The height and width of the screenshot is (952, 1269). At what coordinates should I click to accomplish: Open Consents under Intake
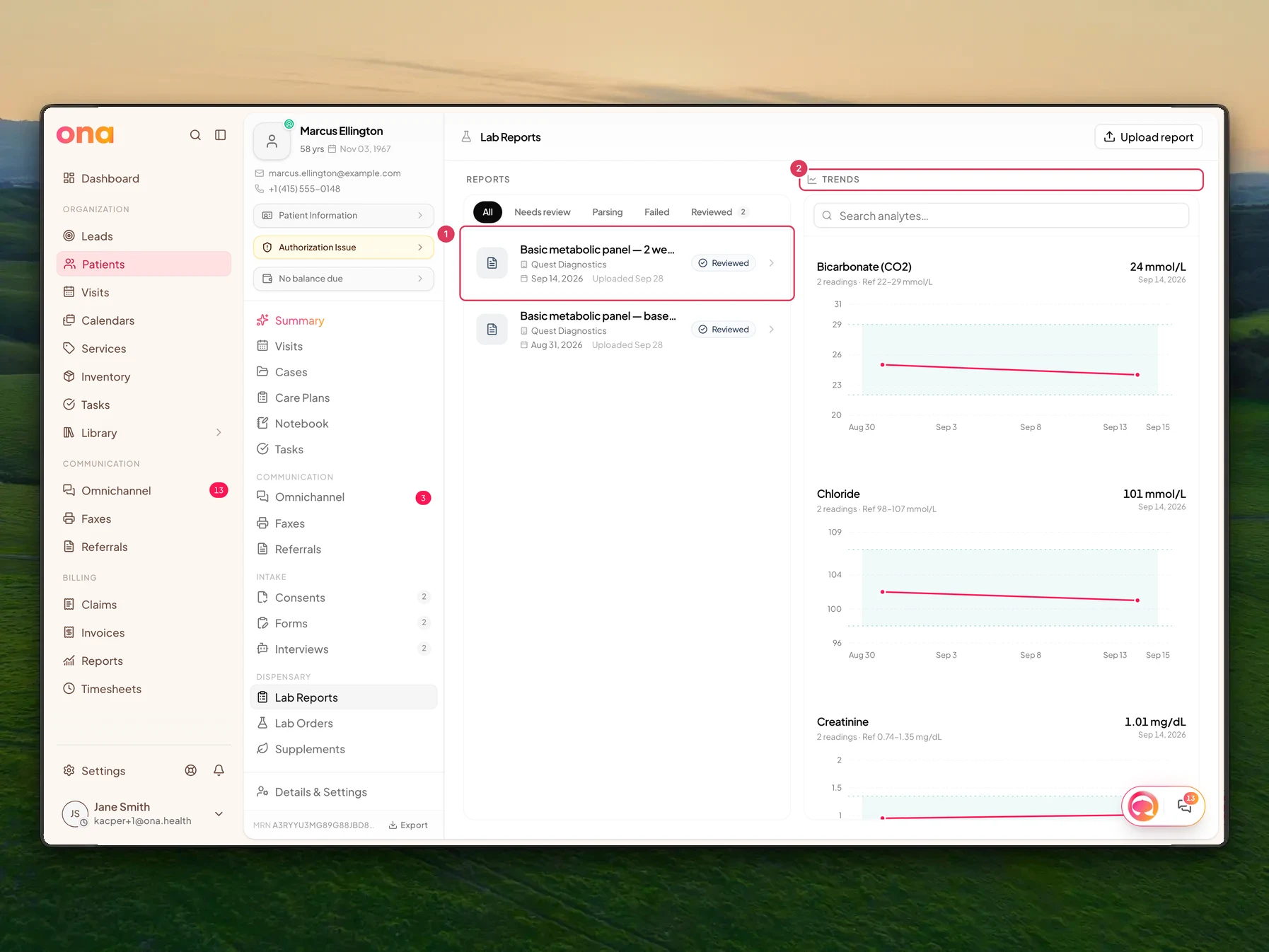click(344, 598)
